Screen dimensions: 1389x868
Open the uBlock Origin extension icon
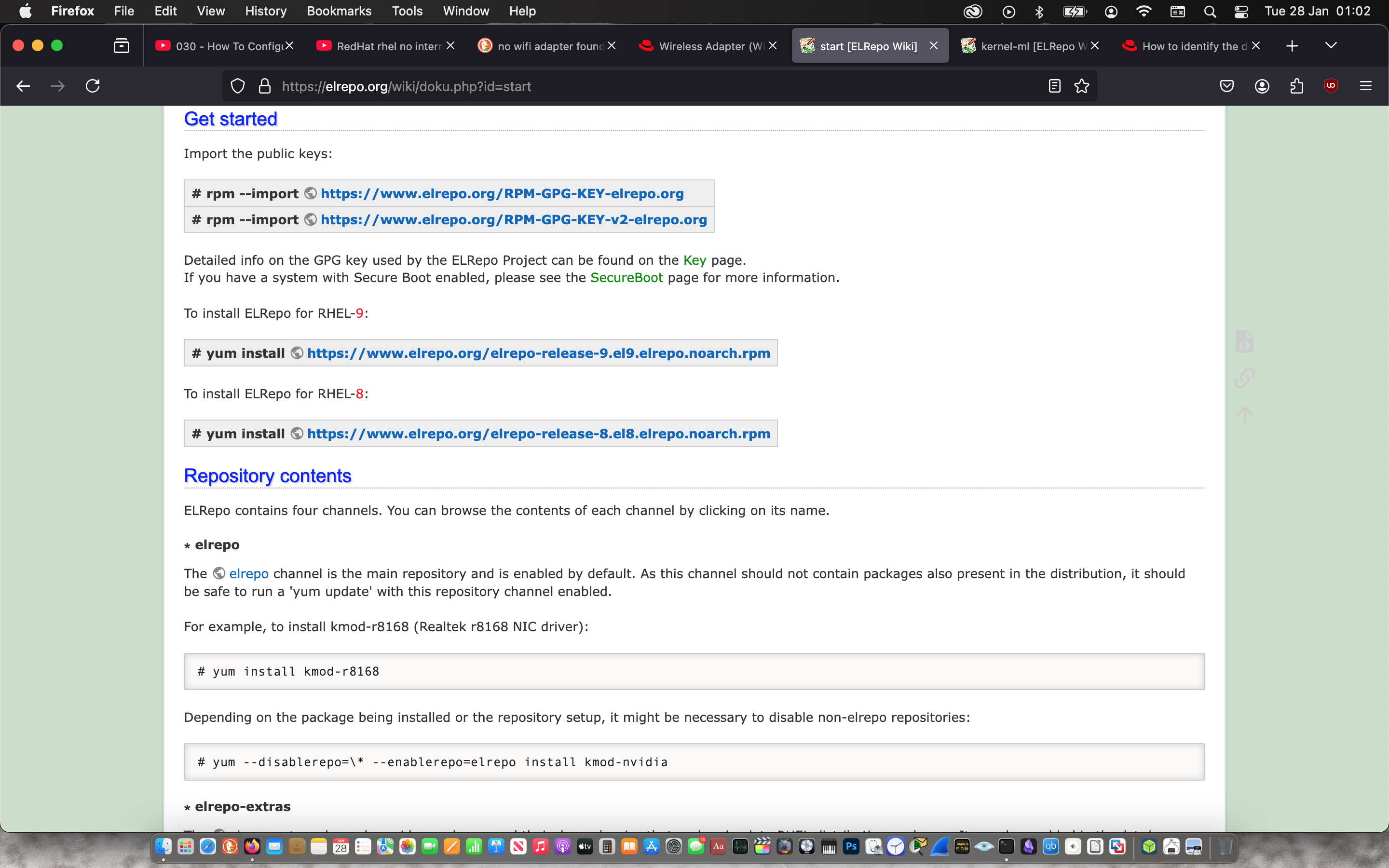point(1331,86)
